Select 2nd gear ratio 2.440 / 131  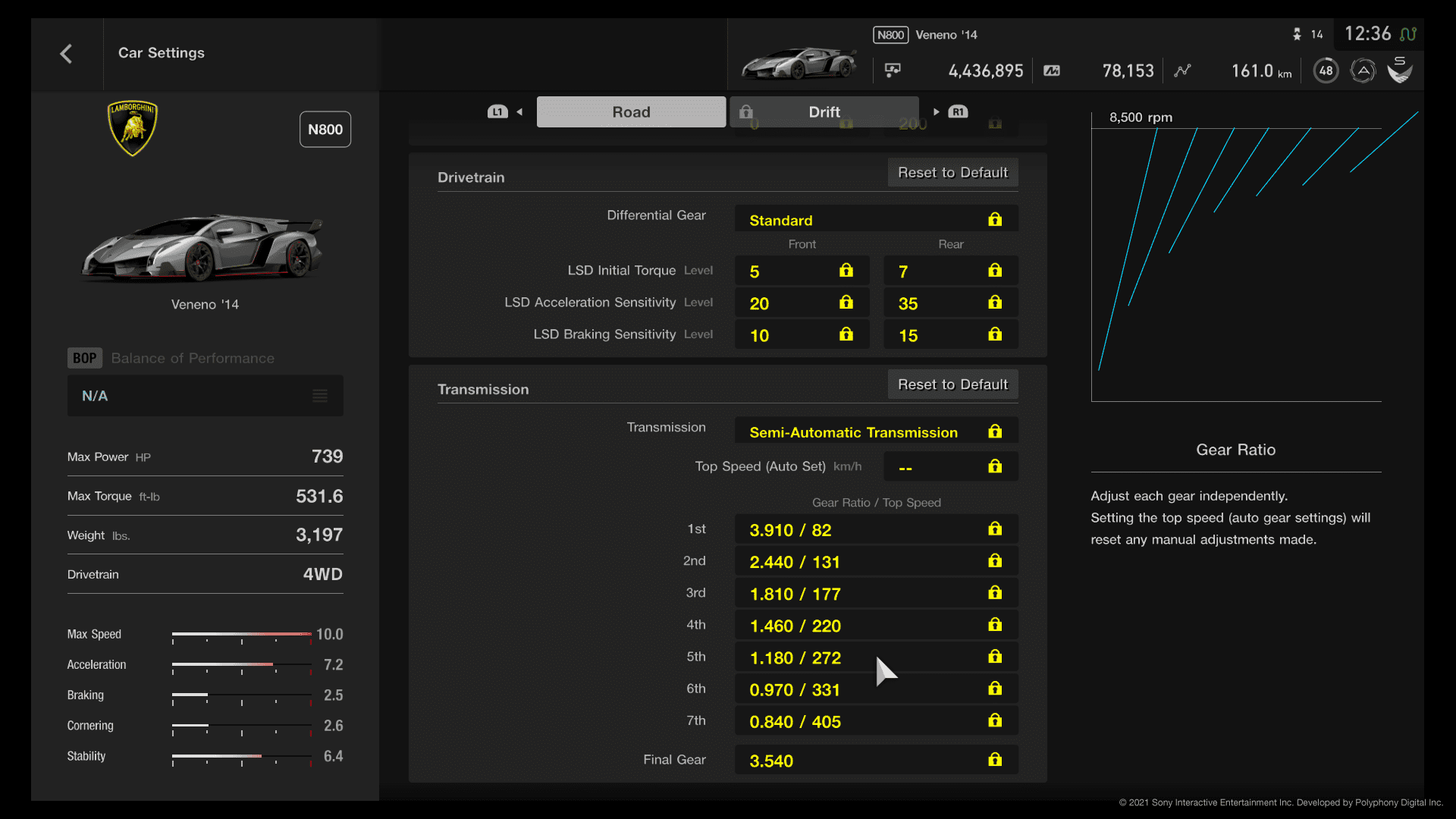pyautogui.click(x=876, y=561)
